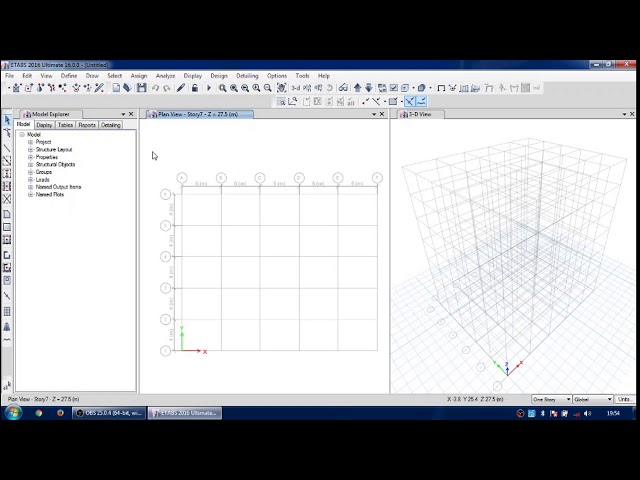Click the volume speaker tray icon
The height and width of the screenshot is (480, 640).
587,413
